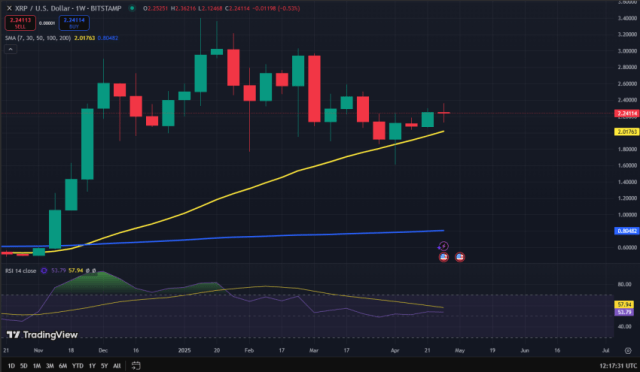This screenshot has height=372, width=640.
Task: Open the go-to-date calendar icon
Action: pyautogui.click(x=136, y=365)
